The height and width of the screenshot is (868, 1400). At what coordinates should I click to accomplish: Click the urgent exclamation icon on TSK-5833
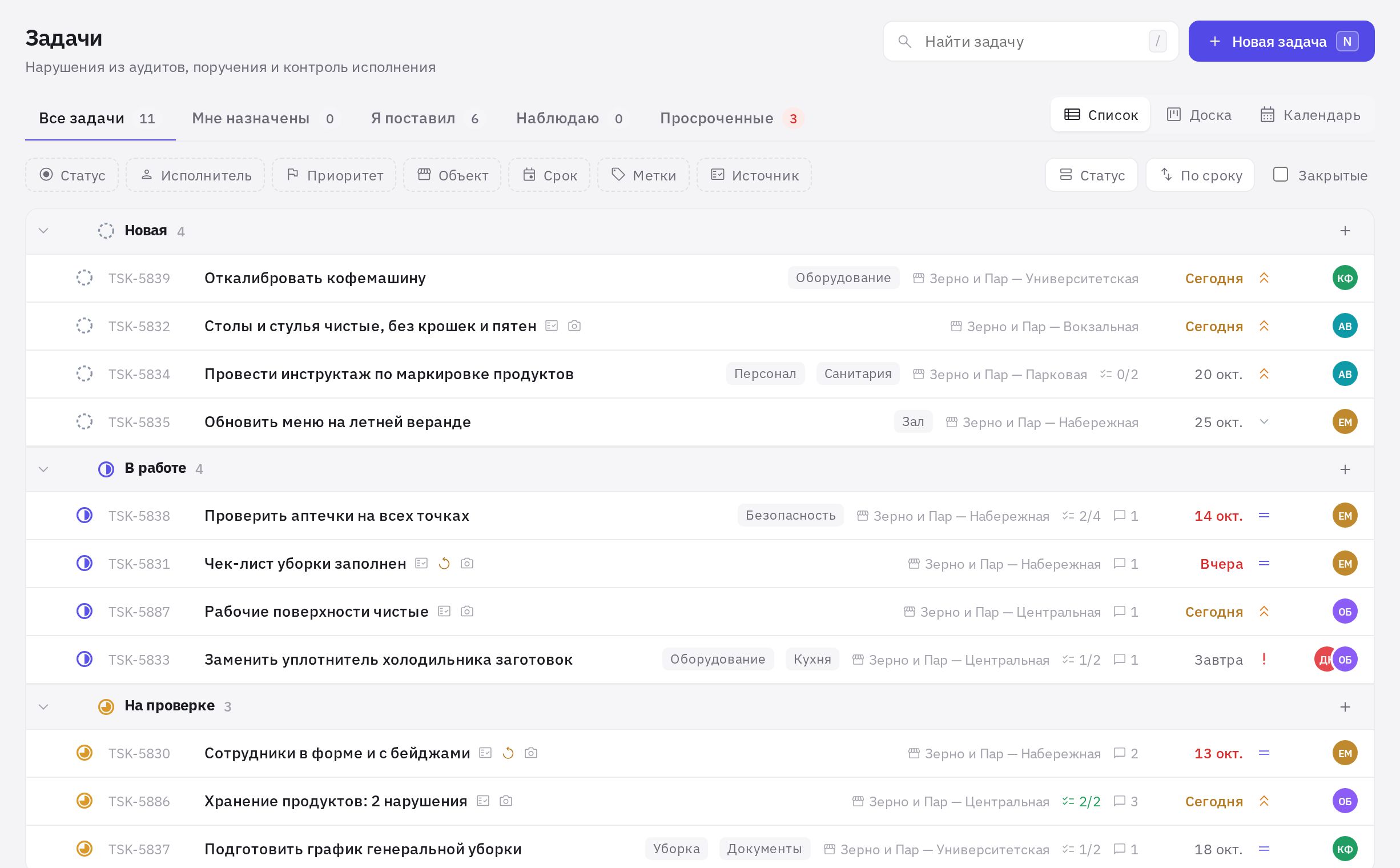pyautogui.click(x=1264, y=659)
